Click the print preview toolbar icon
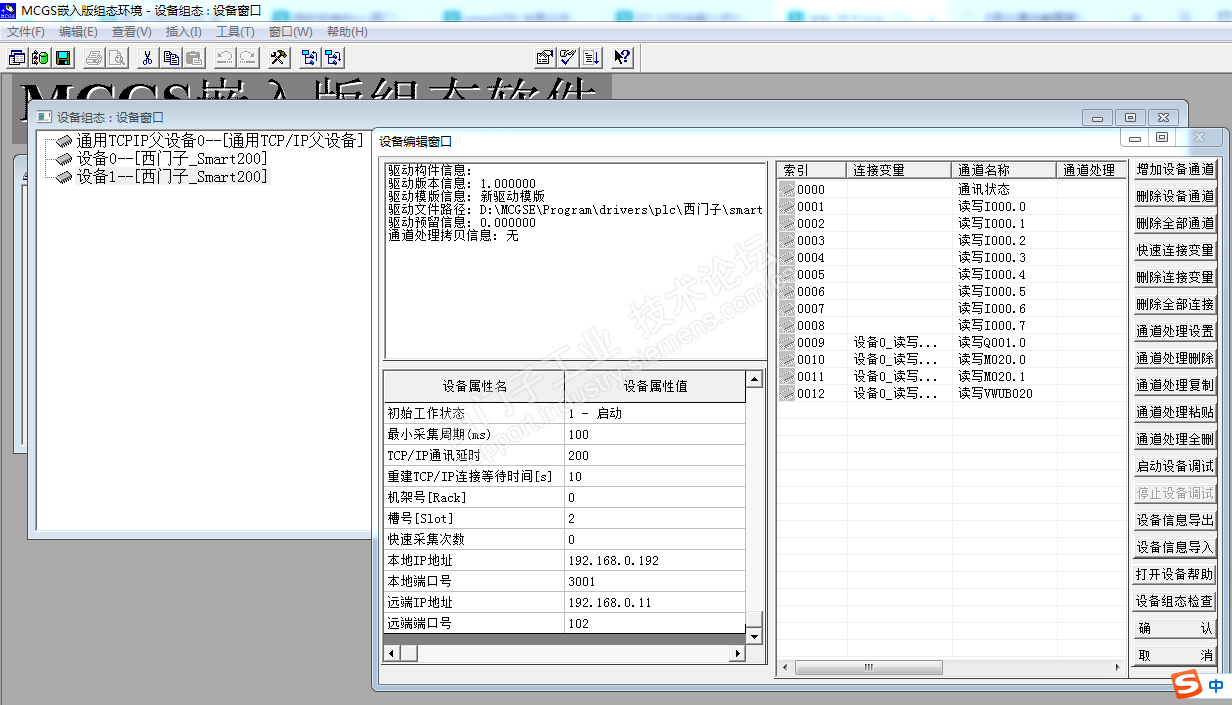Viewport: 1232px width, 705px height. tap(116, 58)
